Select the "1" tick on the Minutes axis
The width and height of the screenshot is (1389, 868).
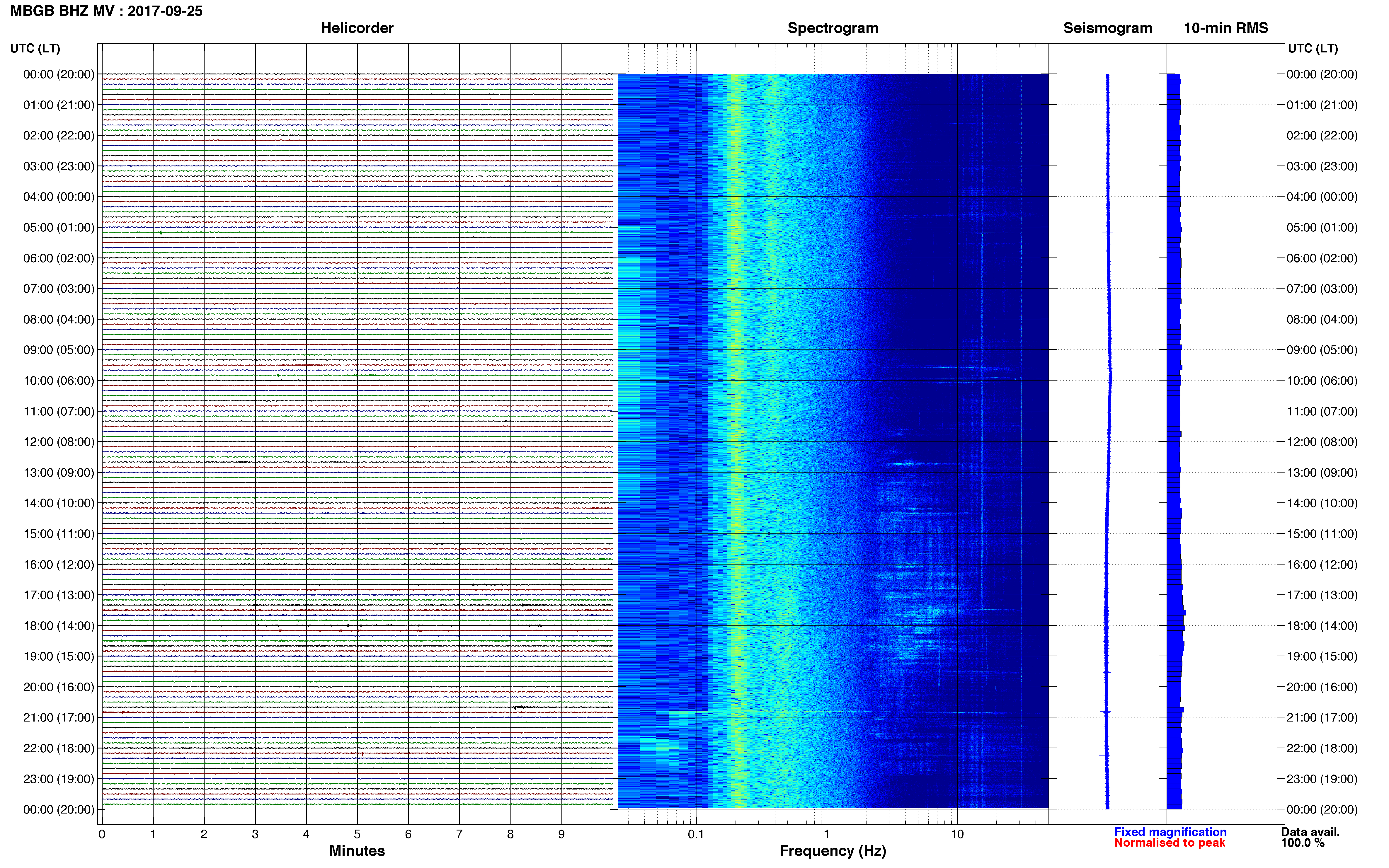[x=153, y=835]
